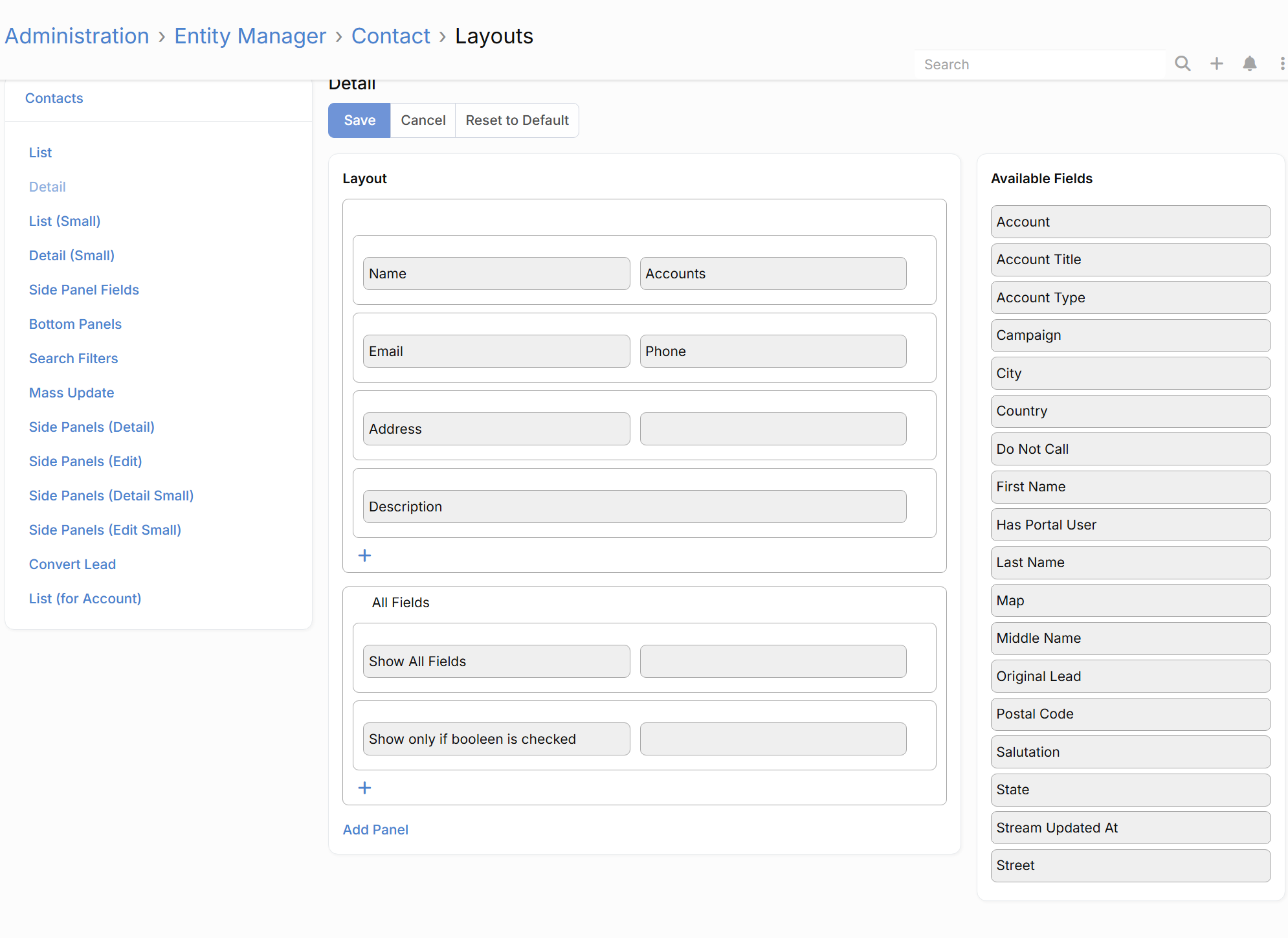Viewport: 1288px width, 938px height.
Task: Click the Add Panel link
Action: coord(375,829)
